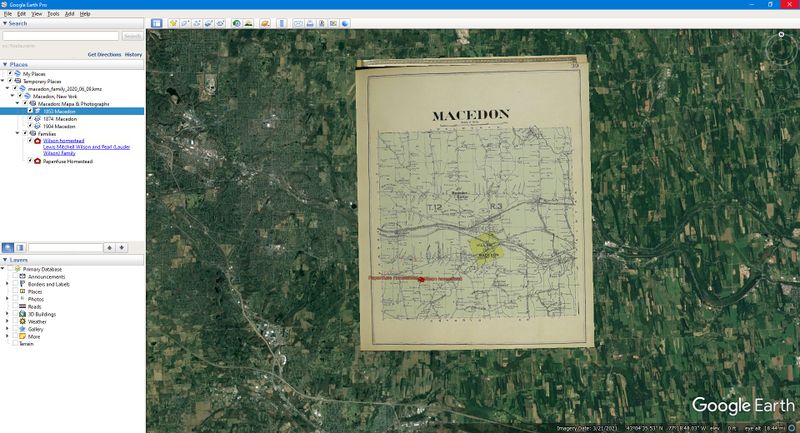The height and width of the screenshot is (433, 800).
Task: Click the Add Image Overlay icon
Action: pos(211,22)
